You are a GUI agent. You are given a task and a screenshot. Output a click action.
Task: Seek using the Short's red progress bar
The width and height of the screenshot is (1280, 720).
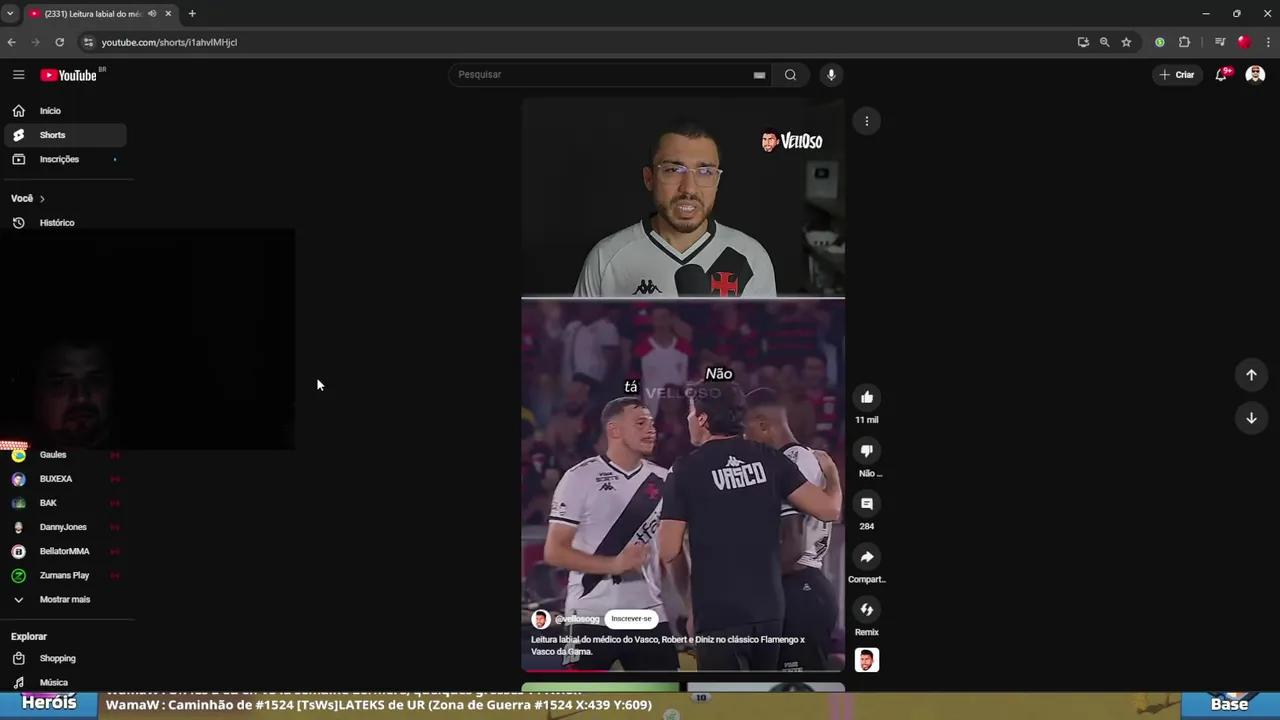point(683,670)
